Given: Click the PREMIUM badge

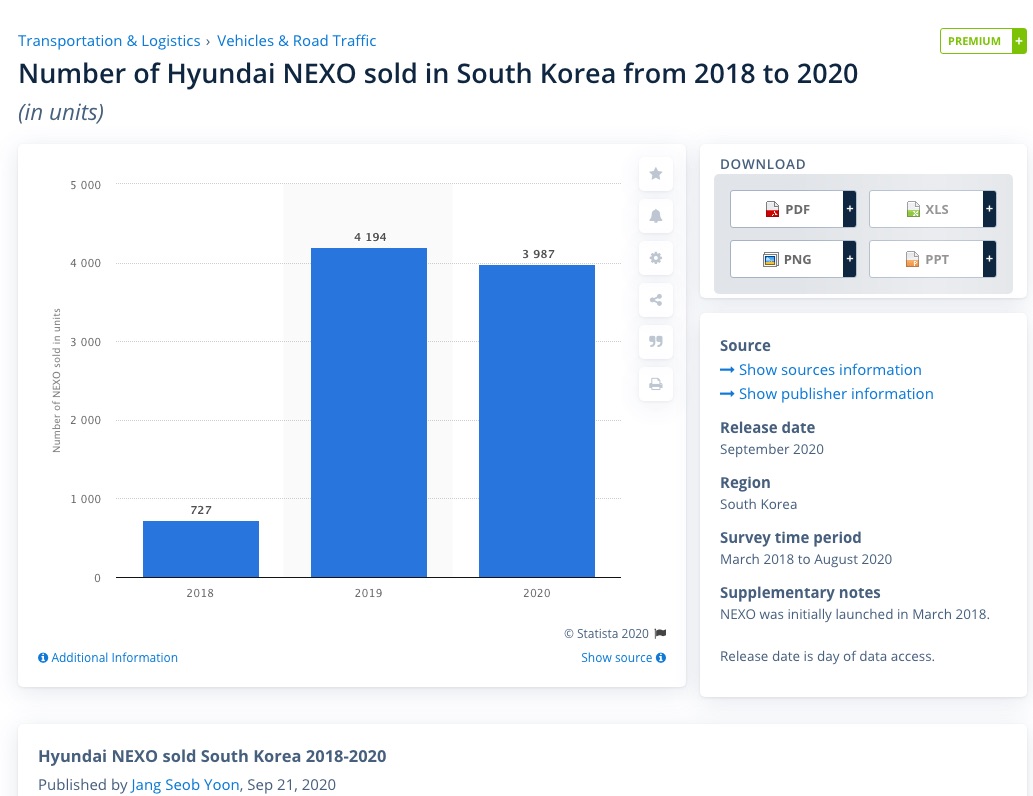Looking at the screenshot, I should click(983, 41).
